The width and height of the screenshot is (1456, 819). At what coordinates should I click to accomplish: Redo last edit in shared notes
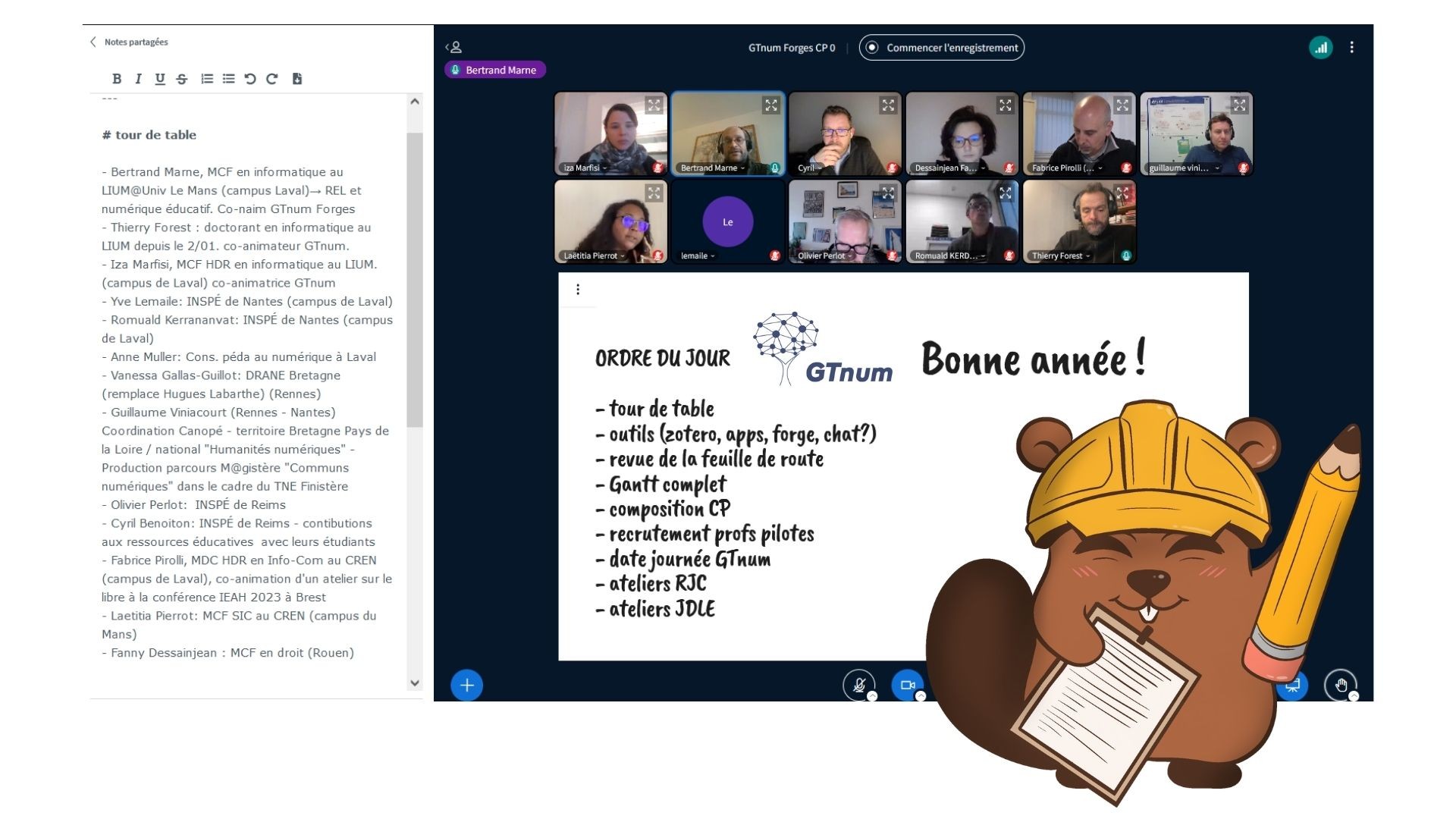click(x=272, y=79)
